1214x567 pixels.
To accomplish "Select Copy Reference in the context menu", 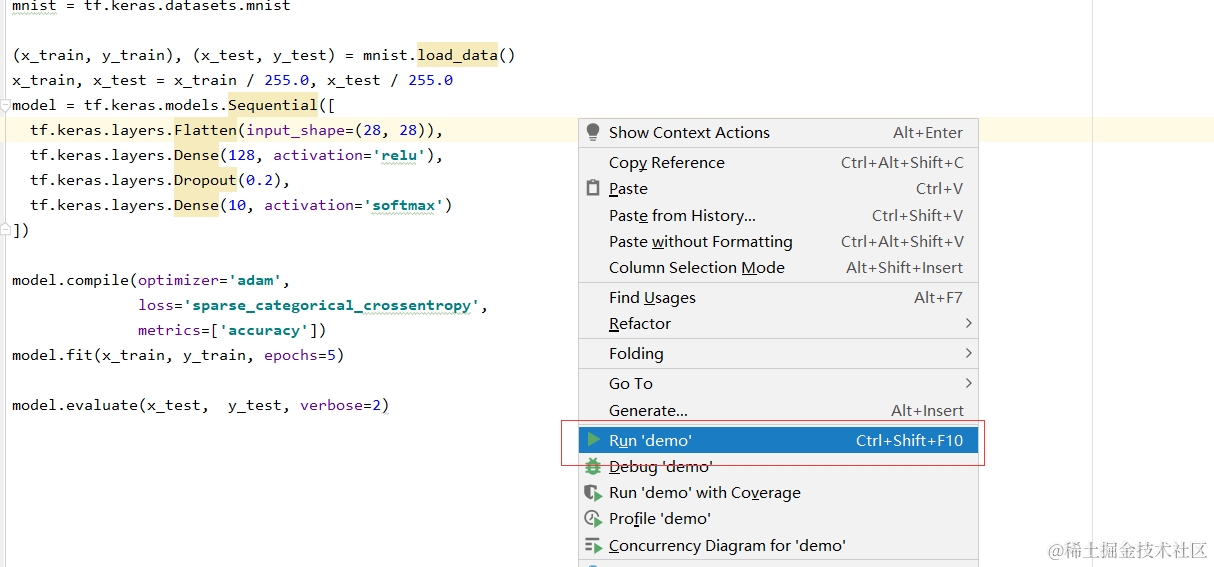I will tap(778, 162).
